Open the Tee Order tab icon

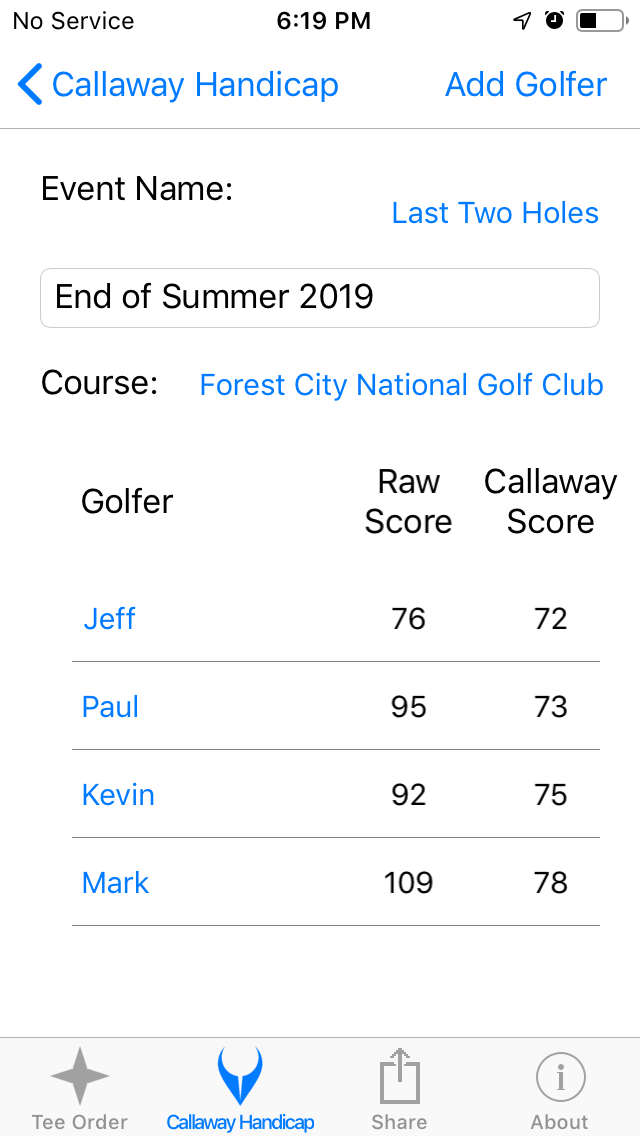tap(80, 1077)
